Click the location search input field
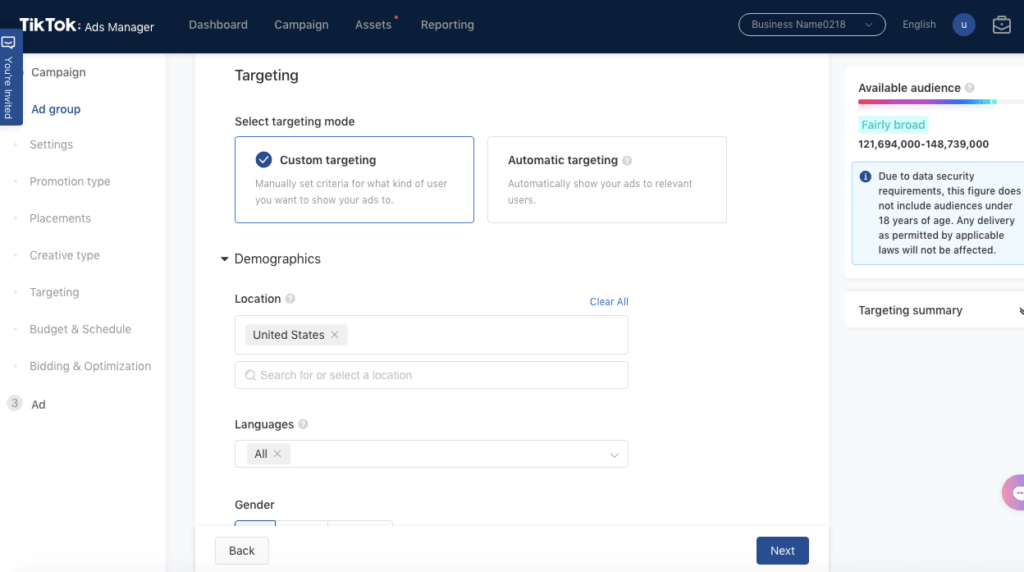This screenshot has height=572, width=1024. point(432,375)
